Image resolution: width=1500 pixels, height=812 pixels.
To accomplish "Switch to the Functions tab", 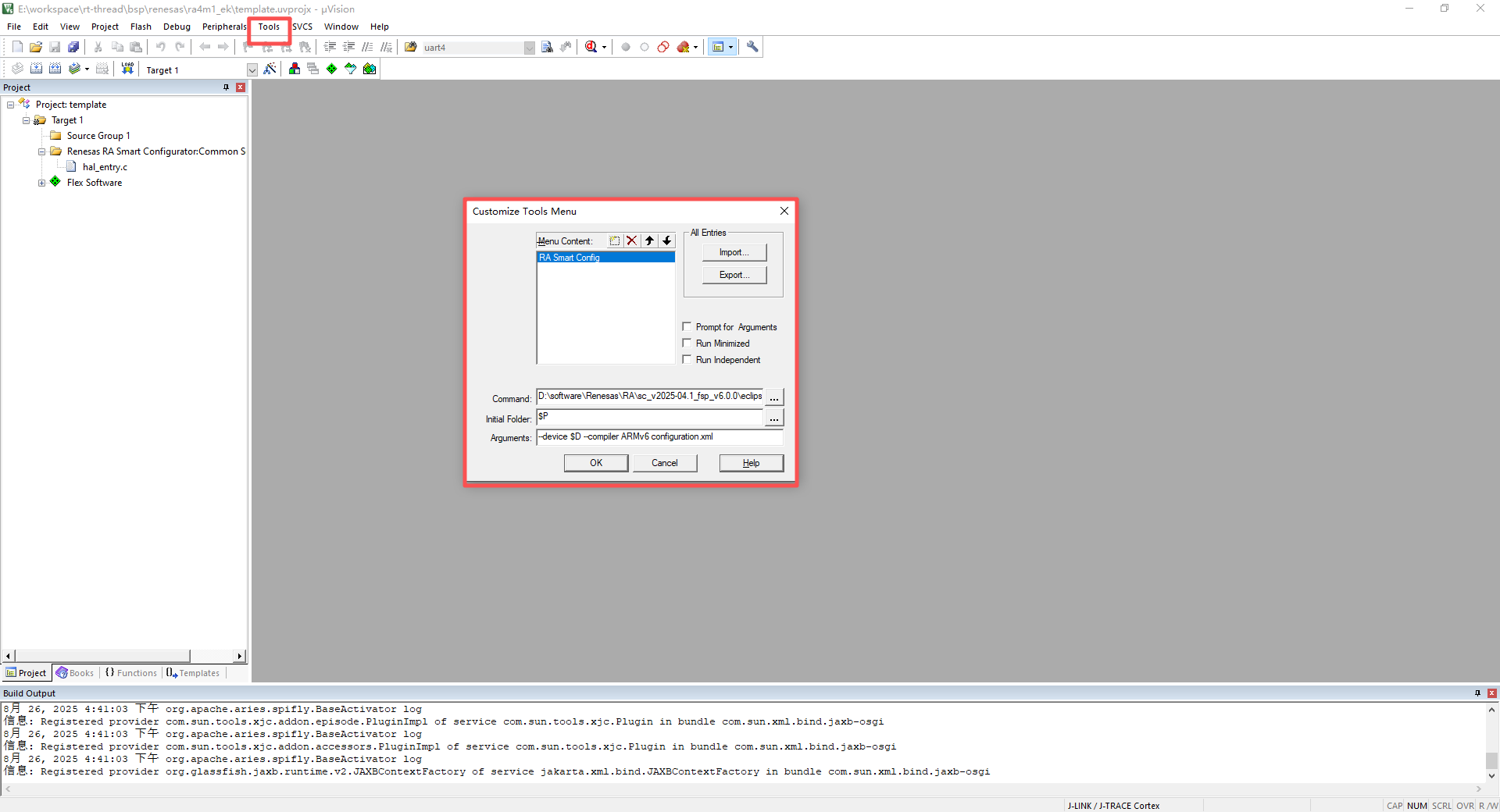I will (x=131, y=673).
